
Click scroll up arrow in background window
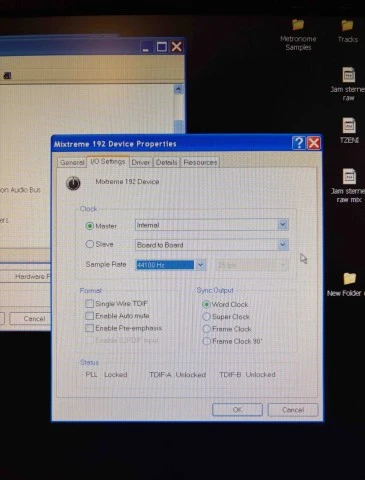(178, 89)
